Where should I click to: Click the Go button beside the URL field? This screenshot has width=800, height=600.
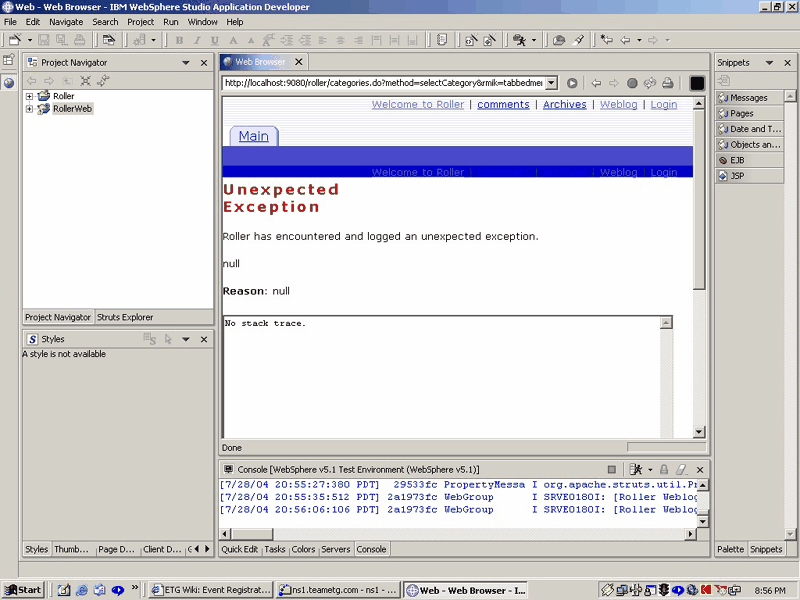pyautogui.click(x=572, y=83)
